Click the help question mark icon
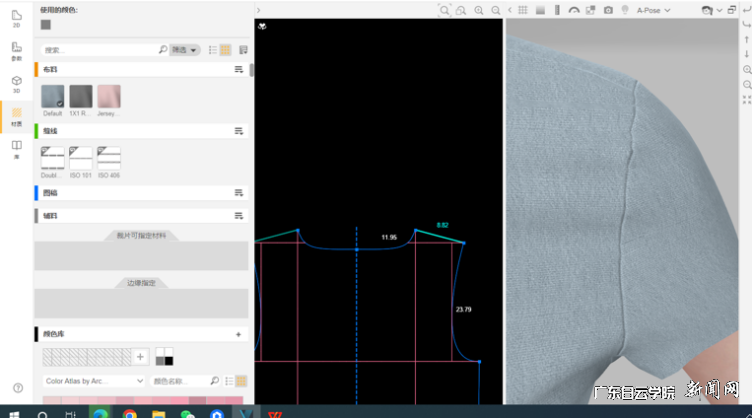 point(18,387)
